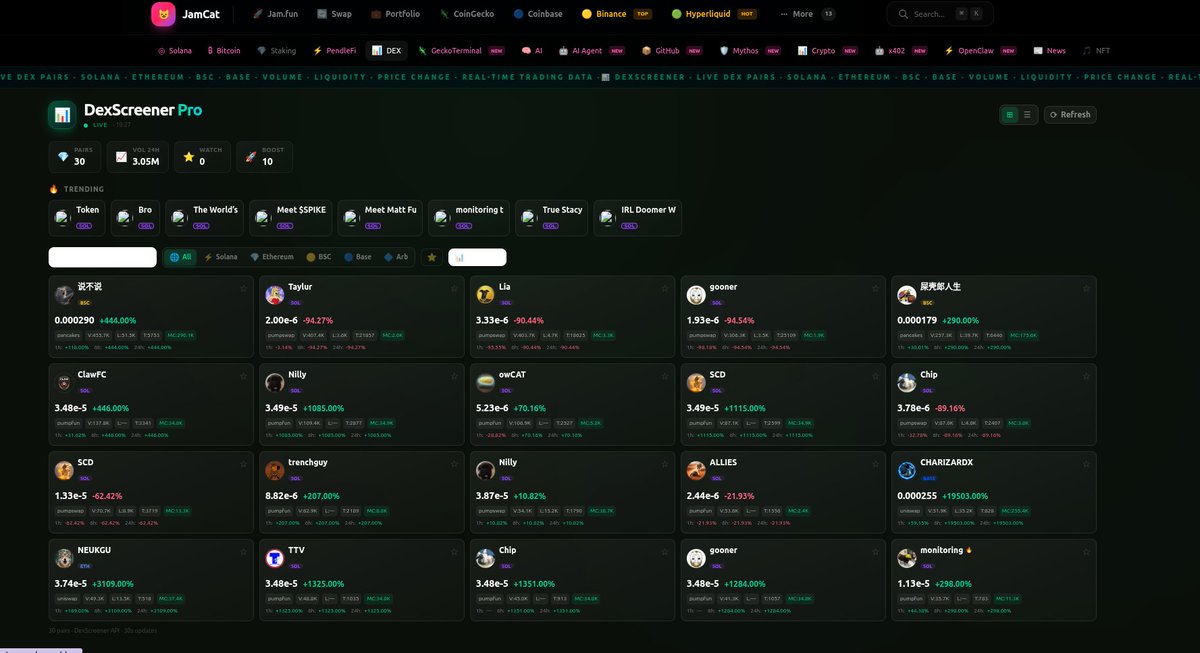
Task: Go to the Swap page
Action: tap(334, 14)
